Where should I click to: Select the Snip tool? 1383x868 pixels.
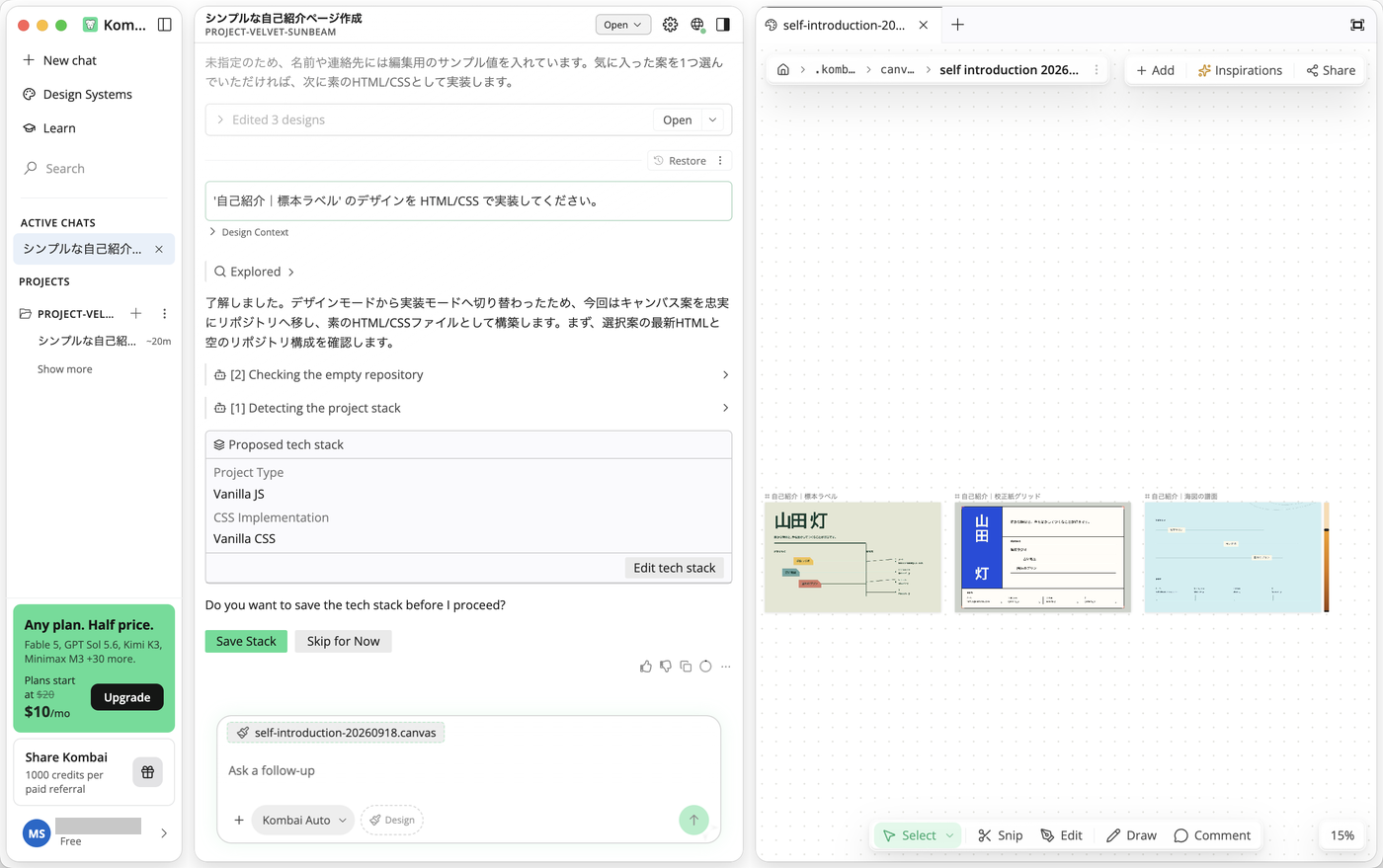pos(1001,835)
